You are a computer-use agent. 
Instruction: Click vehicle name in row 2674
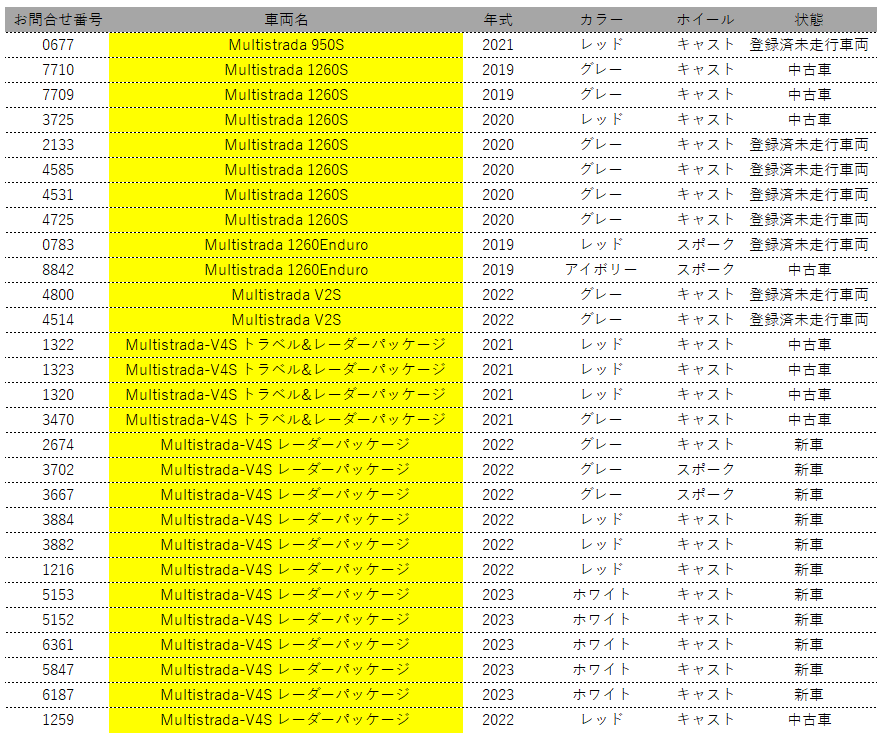(x=285, y=445)
